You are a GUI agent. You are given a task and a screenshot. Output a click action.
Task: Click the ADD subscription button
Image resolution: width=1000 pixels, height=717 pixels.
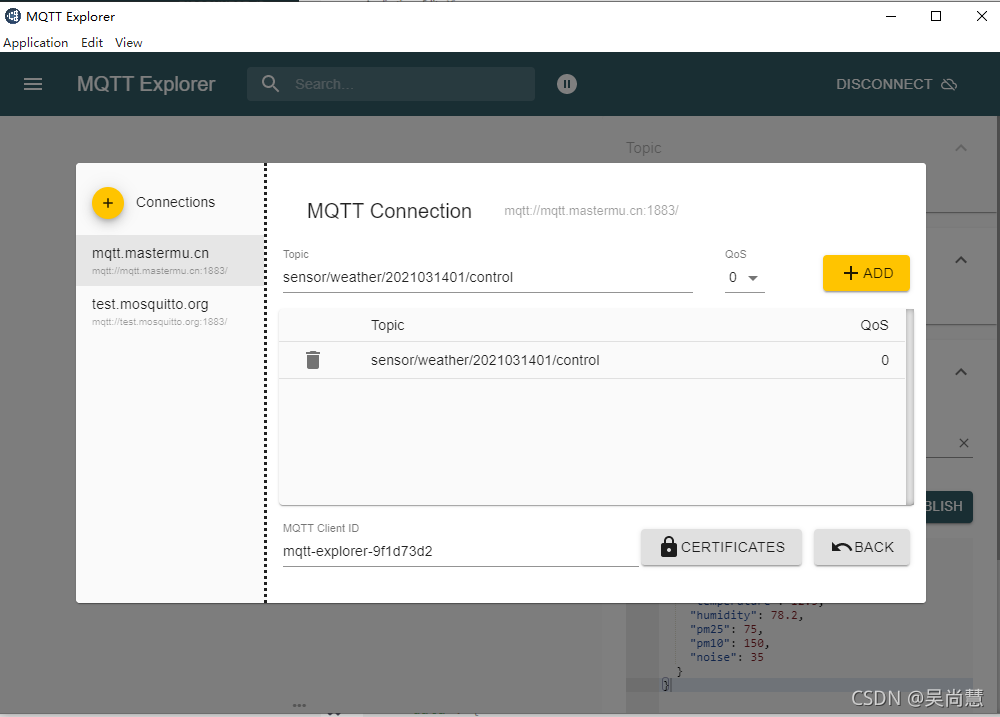tap(866, 273)
